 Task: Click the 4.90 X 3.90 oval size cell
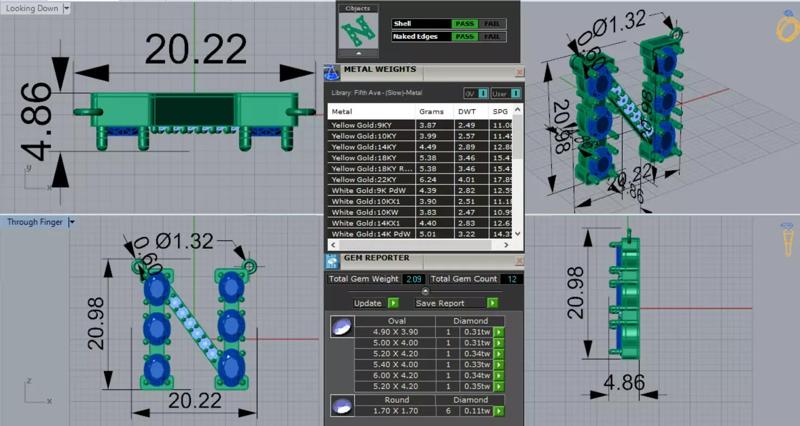pyautogui.click(x=395, y=332)
